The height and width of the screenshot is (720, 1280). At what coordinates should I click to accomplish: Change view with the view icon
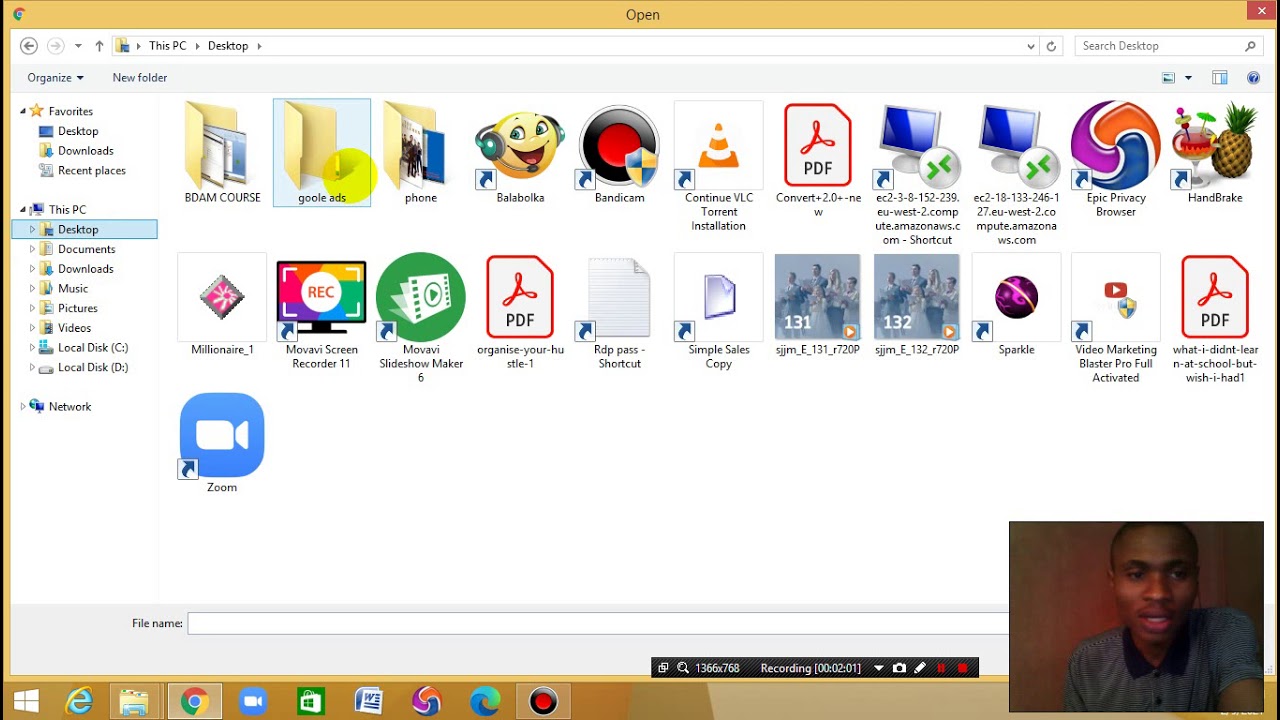coord(1168,78)
